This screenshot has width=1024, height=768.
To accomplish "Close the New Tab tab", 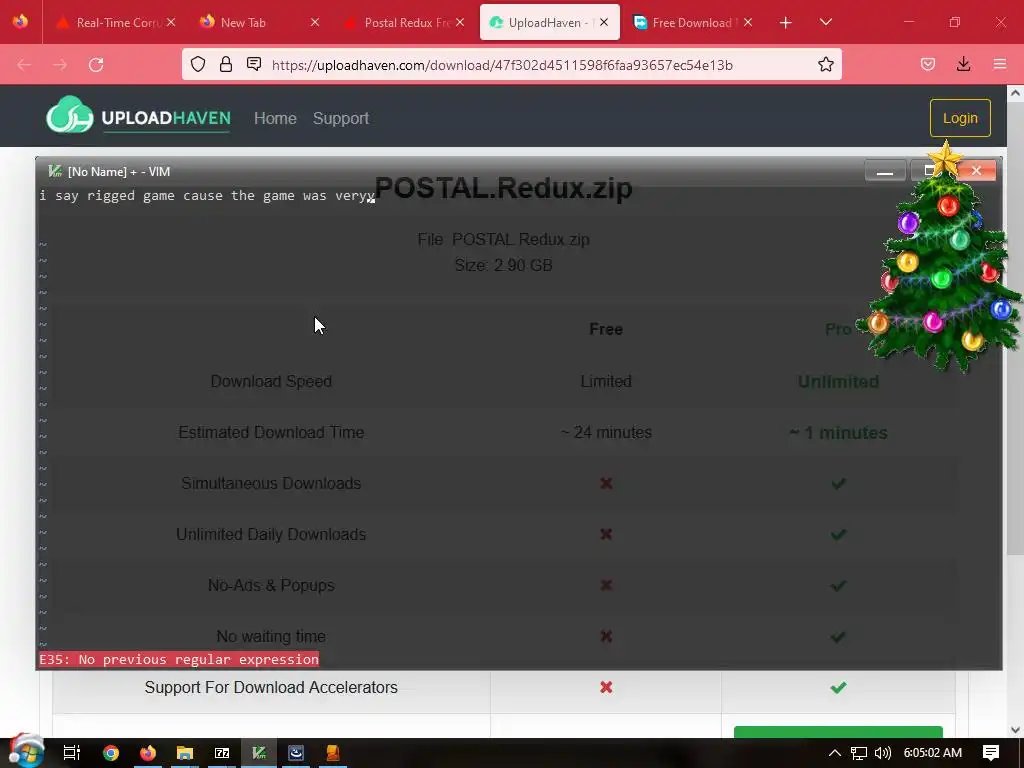I will 315,22.
